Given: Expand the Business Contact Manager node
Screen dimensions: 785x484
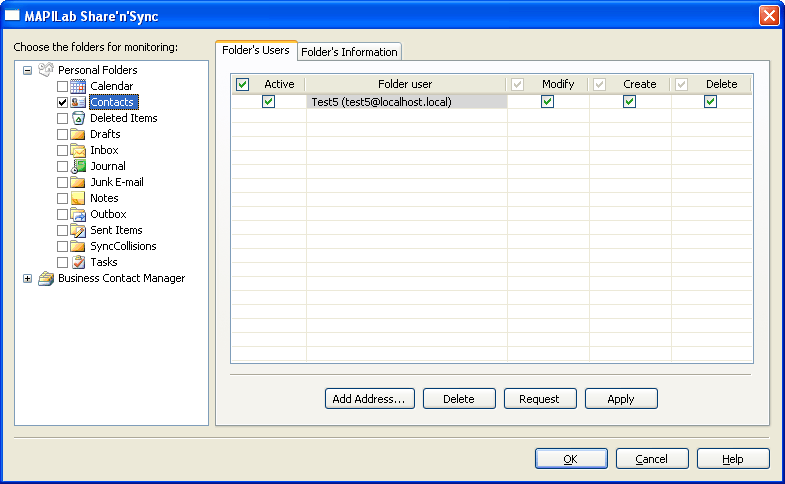Looking at the screenshot, I should pyautogui.click(x=28, y=279).
